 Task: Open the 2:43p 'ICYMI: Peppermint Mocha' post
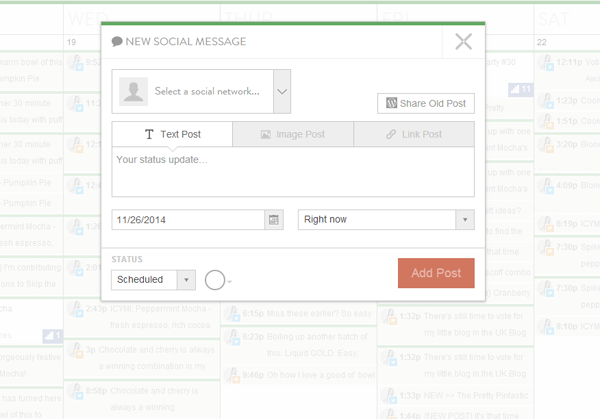(142, 317)
